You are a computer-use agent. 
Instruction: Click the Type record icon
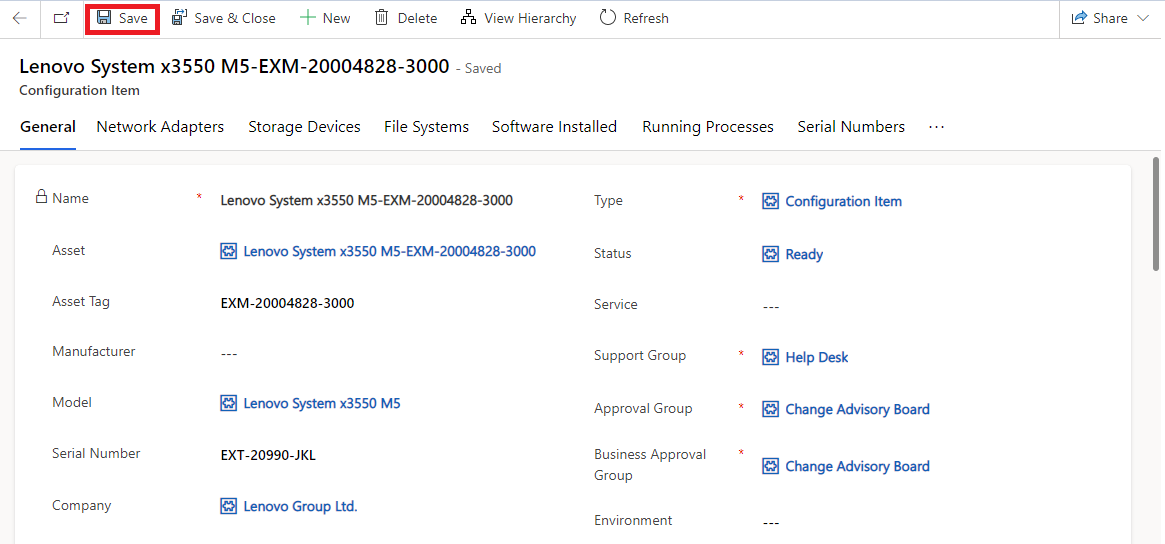click(770, 201)
